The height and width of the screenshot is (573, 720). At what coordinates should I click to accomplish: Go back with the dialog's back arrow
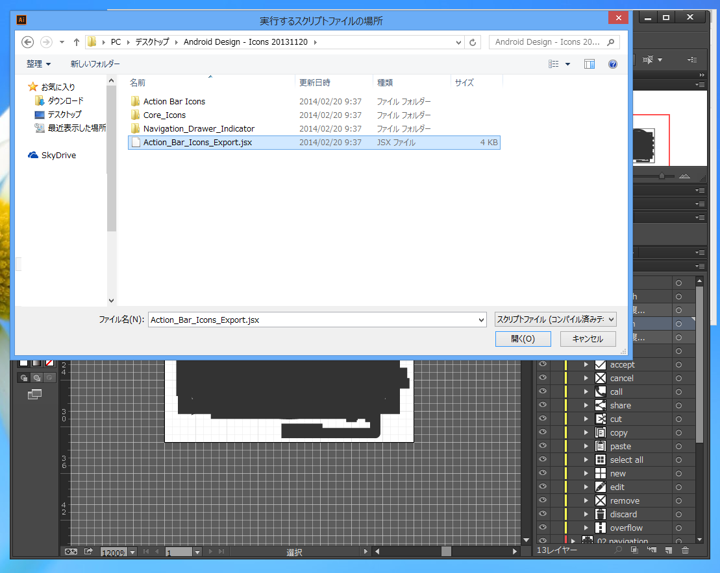28,42
